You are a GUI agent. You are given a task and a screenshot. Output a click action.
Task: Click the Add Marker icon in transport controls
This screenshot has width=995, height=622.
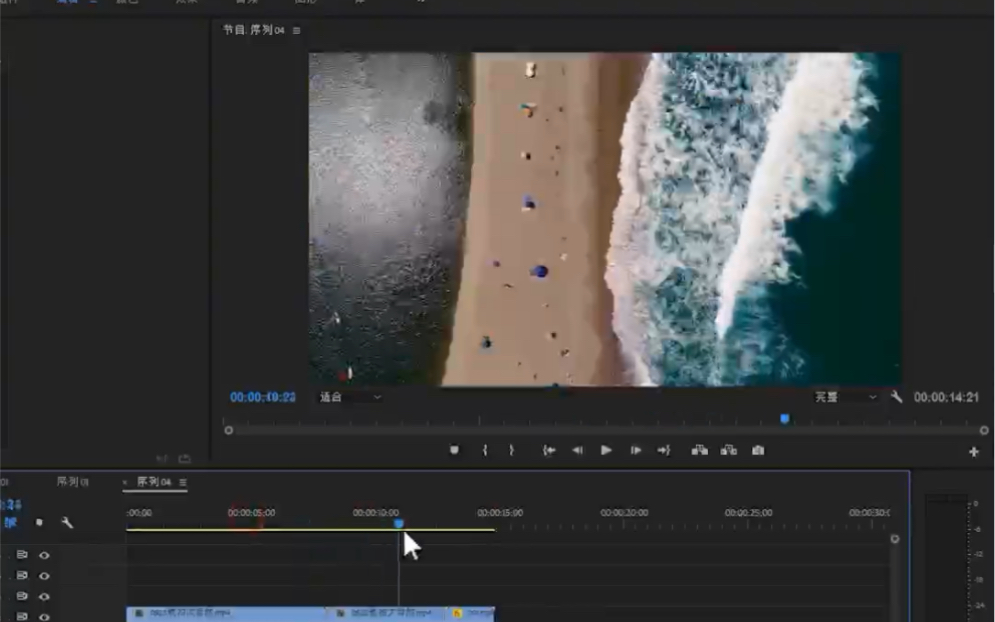pyautogui.click(x=455, y=450)
